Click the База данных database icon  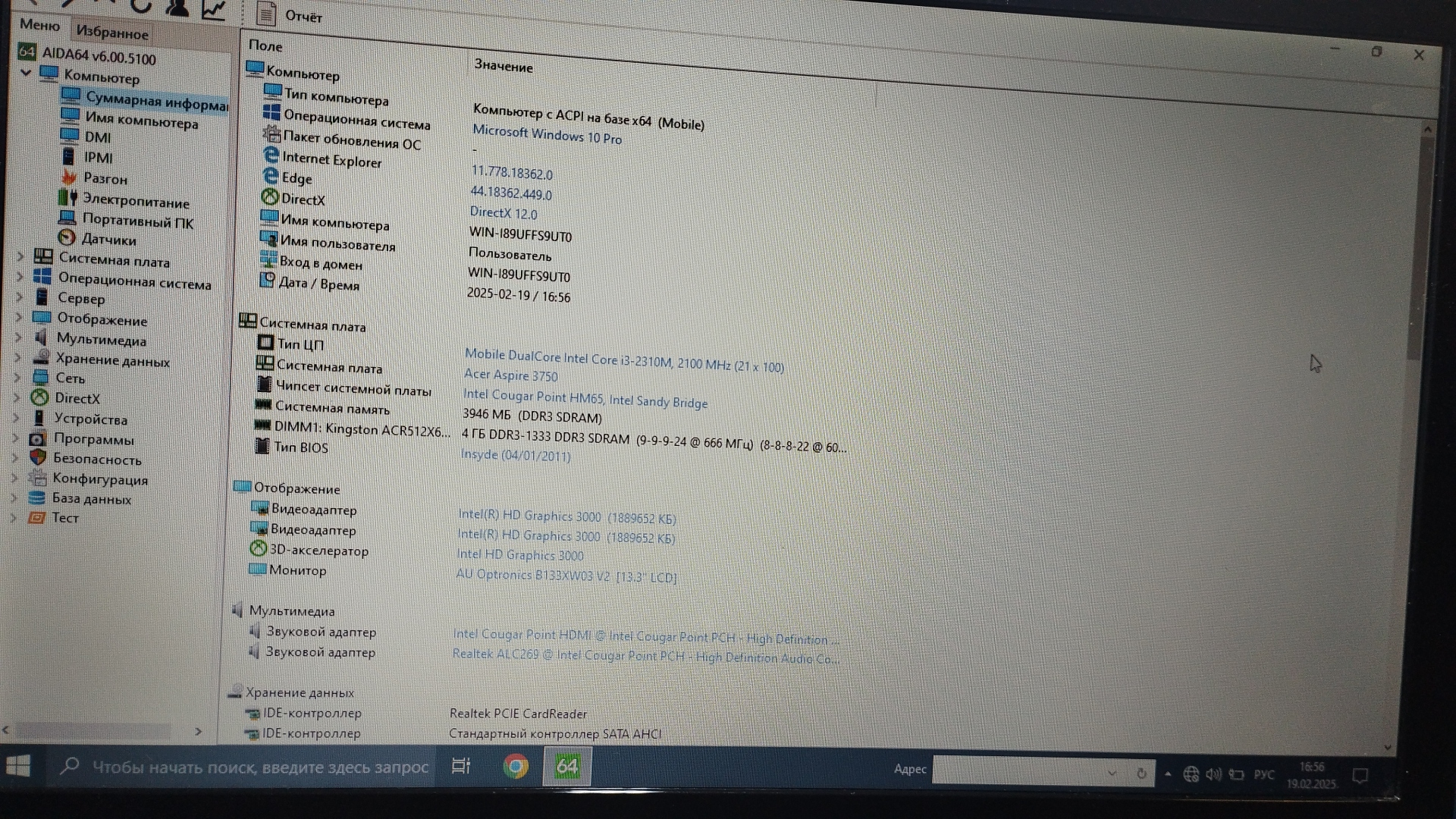point(36,497)
